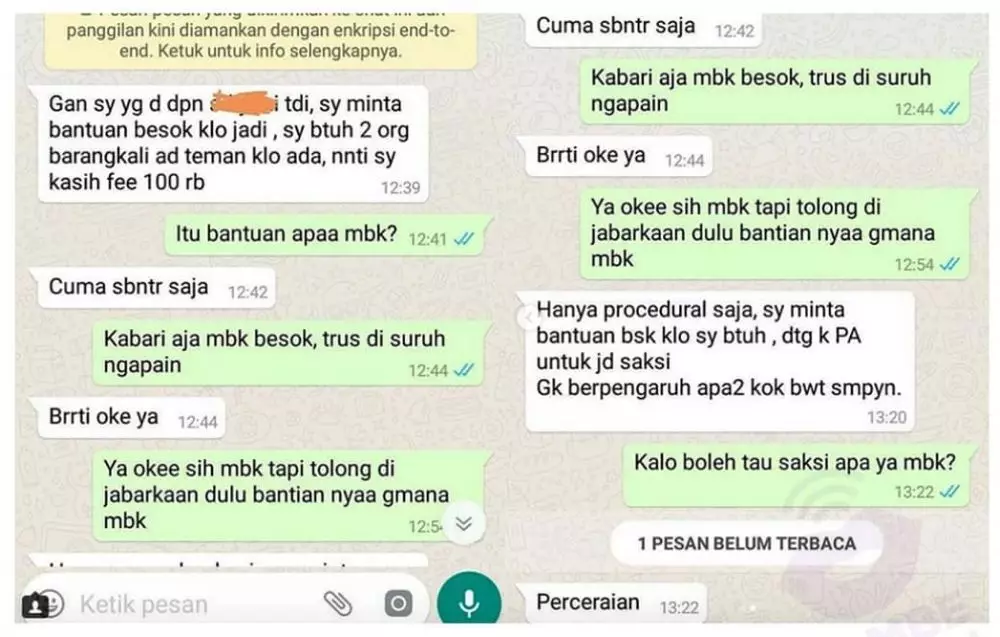The image size is (1000, 637).
Task: Tap the scroll-to-bottom double chevron
Action: 464,524
